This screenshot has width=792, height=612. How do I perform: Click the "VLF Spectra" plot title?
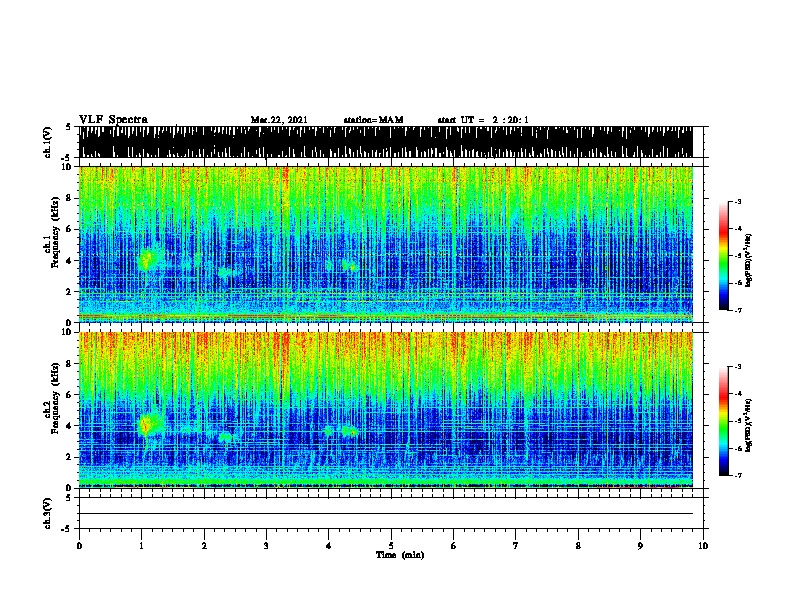113,119
